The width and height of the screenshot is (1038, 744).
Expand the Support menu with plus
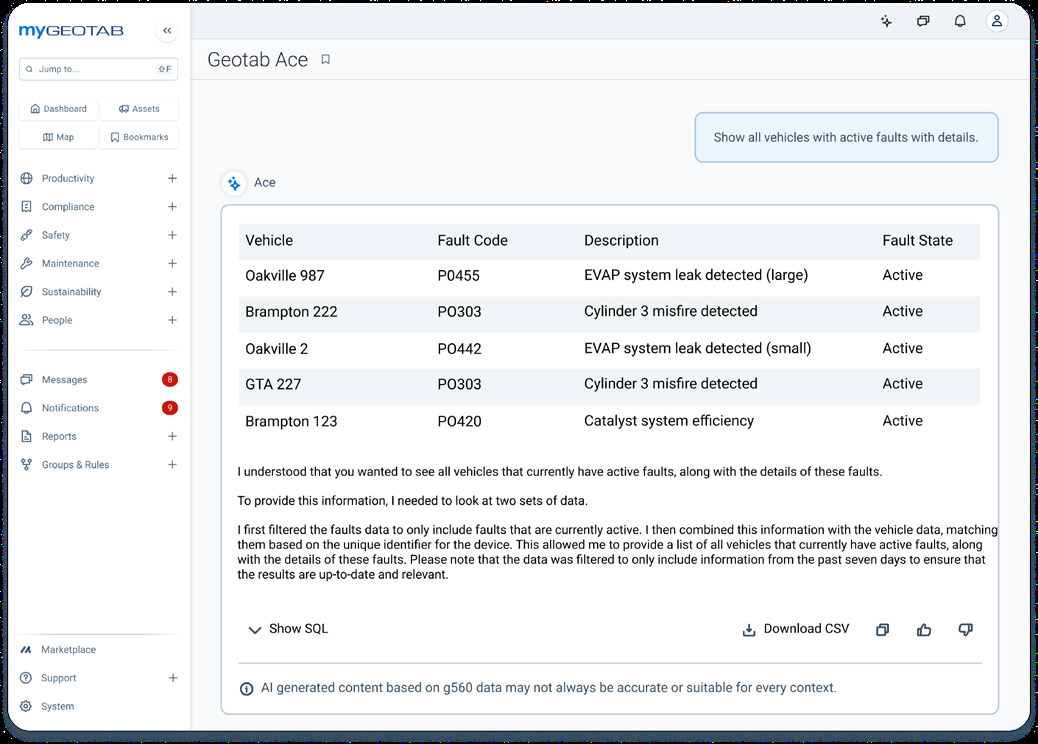(x=172, y=678)
